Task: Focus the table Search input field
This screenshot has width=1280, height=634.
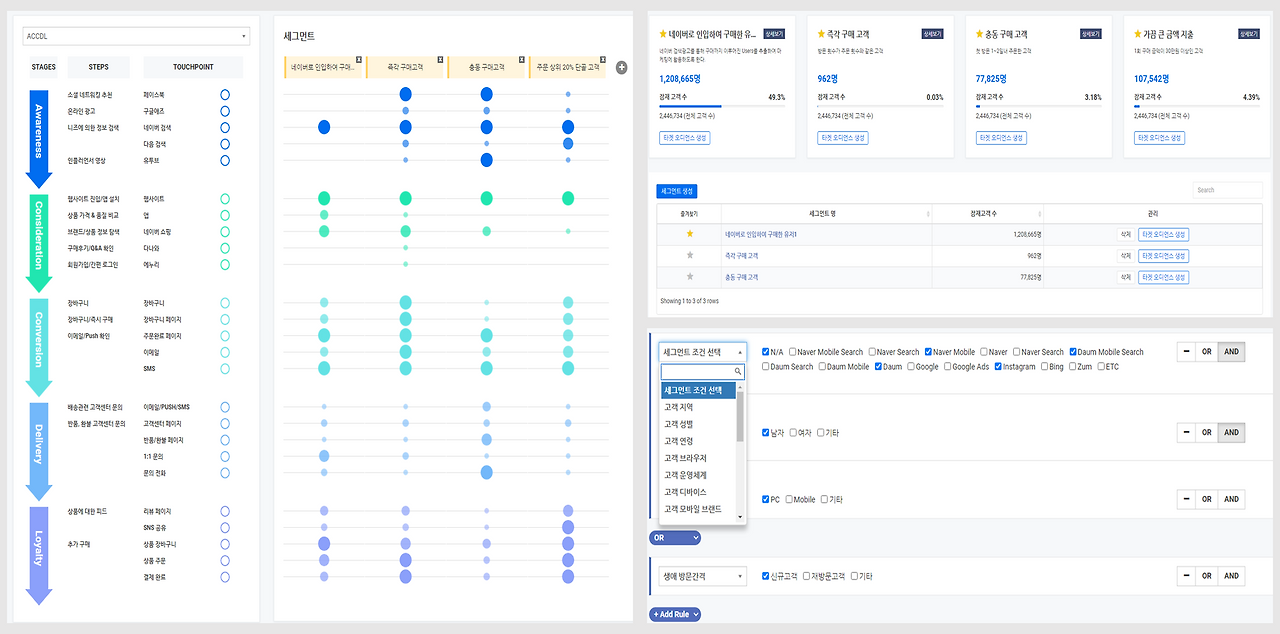Action: click(x=1228, y=189)
